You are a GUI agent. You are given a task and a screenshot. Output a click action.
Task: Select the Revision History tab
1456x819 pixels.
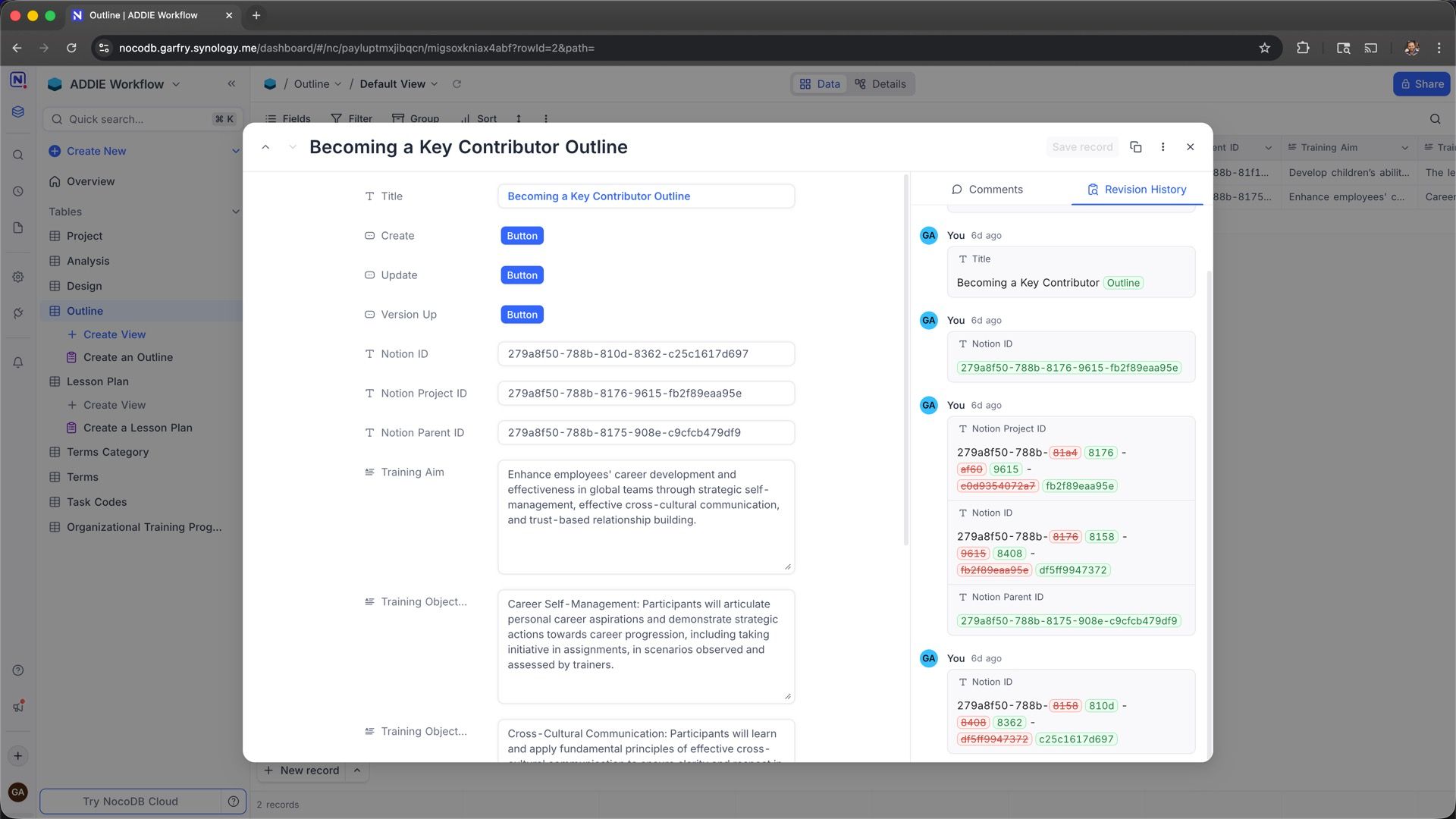pyautogui.click(x=1136, y=190)
